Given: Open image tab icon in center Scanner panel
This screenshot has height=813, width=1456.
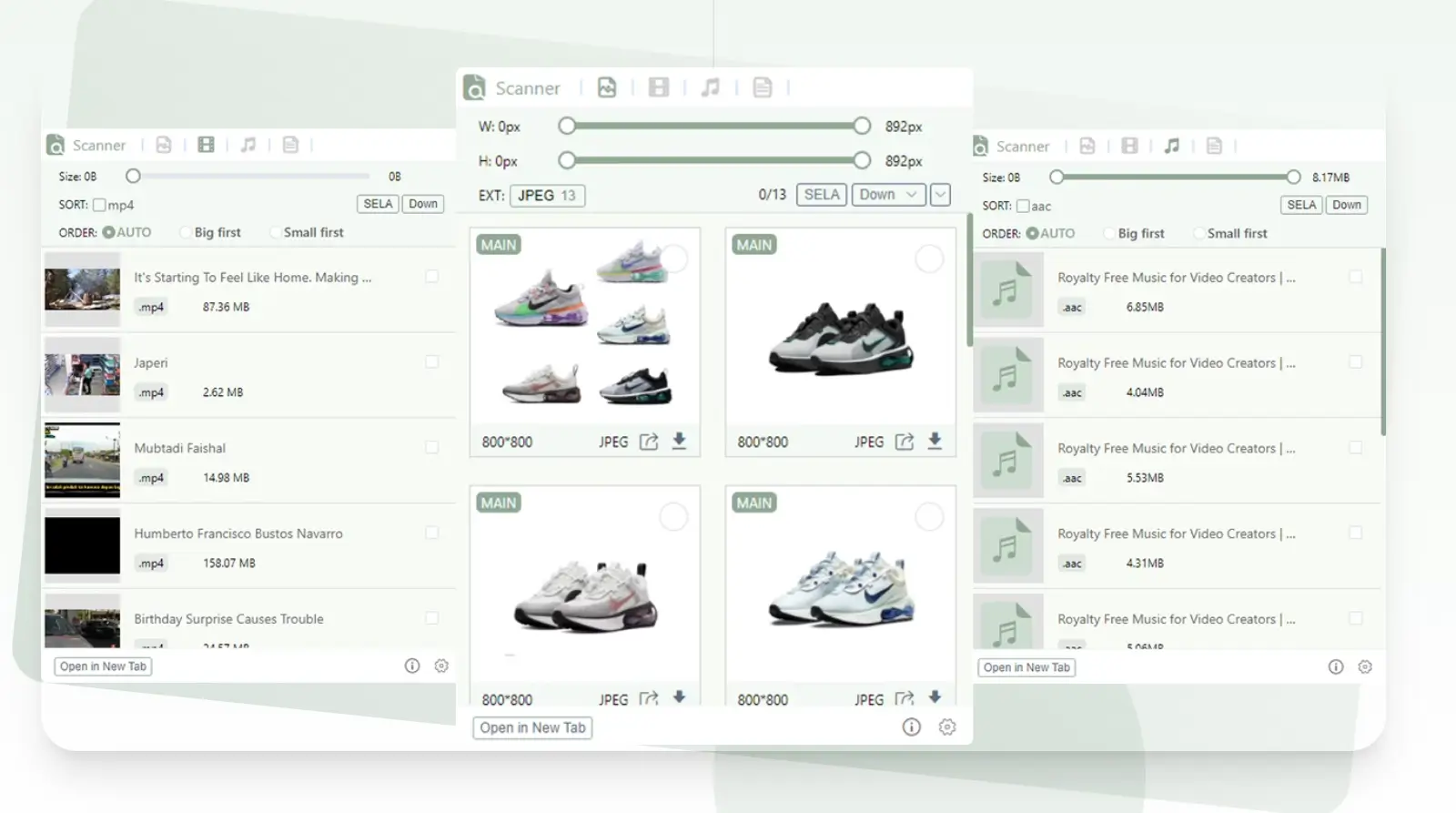Looking at the screenshot, I should (607, 87).
